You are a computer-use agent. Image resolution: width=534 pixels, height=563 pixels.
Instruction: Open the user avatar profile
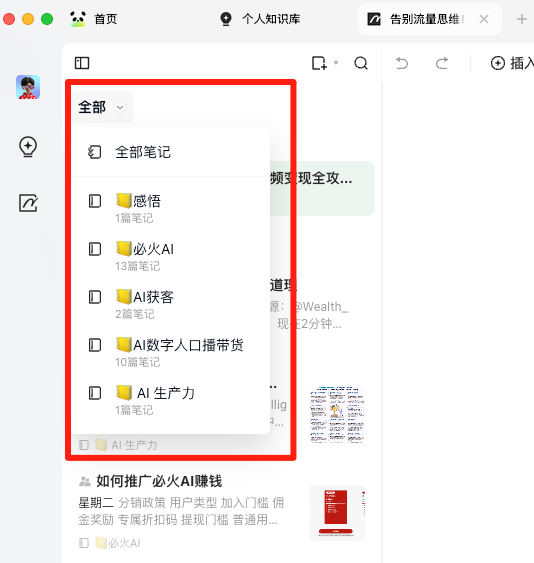(x=28, y=87)
